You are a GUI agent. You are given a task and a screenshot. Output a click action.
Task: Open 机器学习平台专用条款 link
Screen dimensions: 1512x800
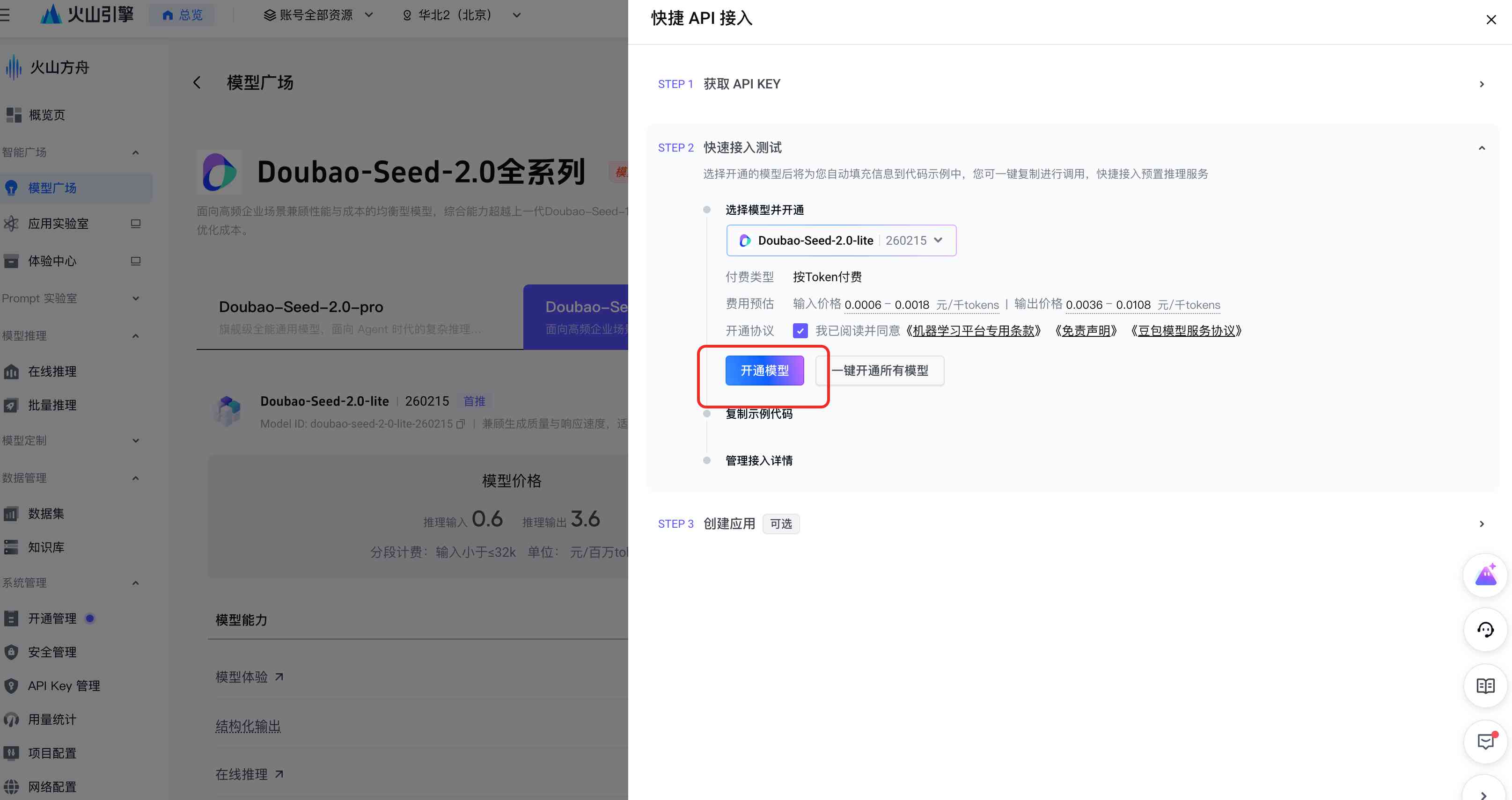coord(973,331)
